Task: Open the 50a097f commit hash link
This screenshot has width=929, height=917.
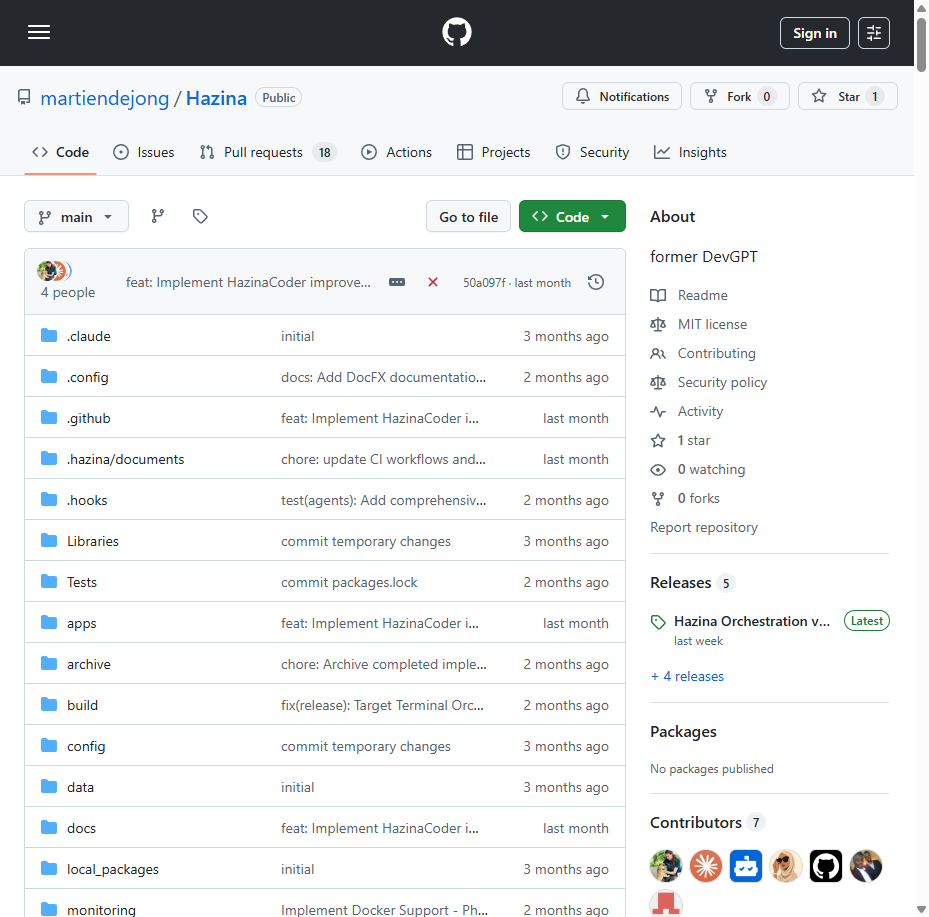Action: tap(484, 283)
